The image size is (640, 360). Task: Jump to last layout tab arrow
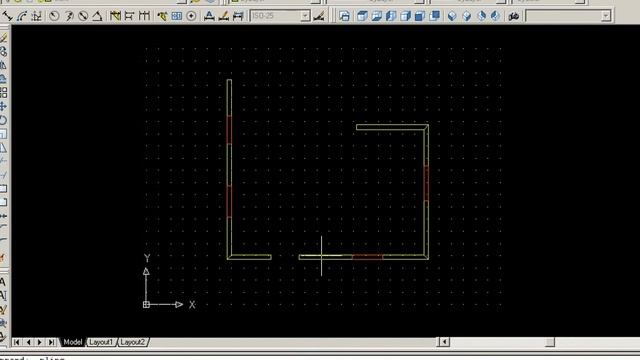(x=51, y=342)
